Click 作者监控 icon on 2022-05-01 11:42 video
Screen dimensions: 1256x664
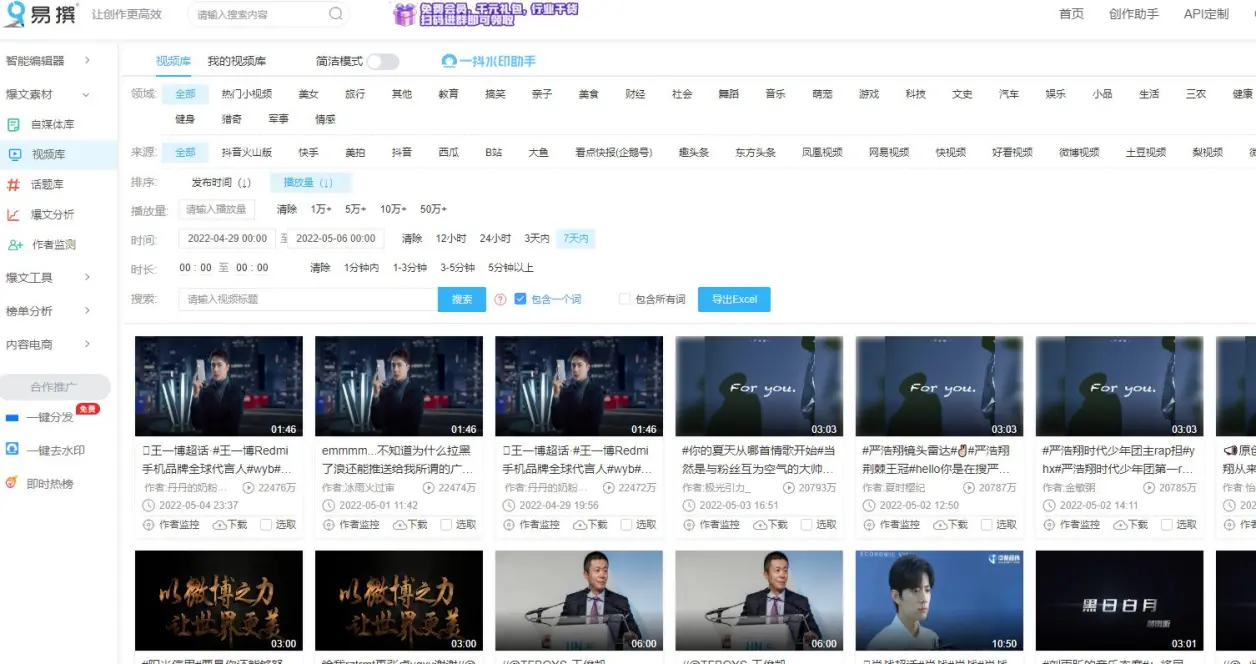329,524
